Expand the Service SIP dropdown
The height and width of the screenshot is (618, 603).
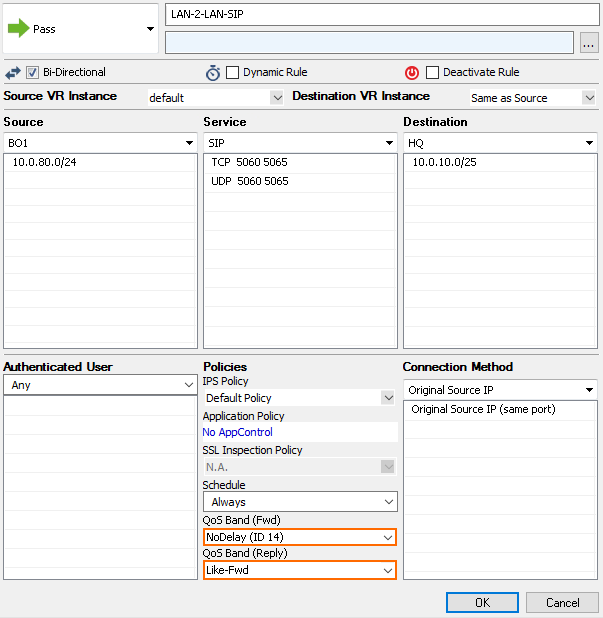pos(300,143)
